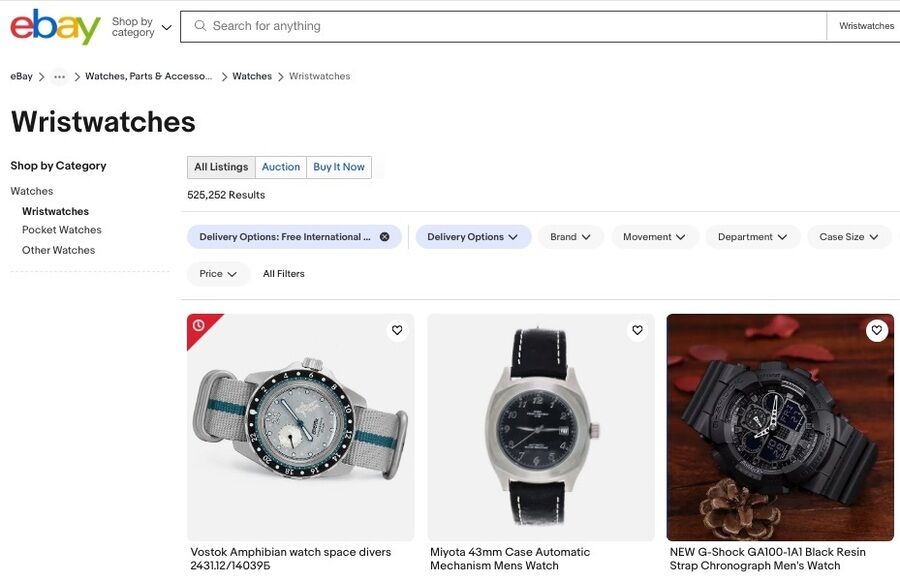
Task: Go to Pocket Watches category
Action: [62, 229]
